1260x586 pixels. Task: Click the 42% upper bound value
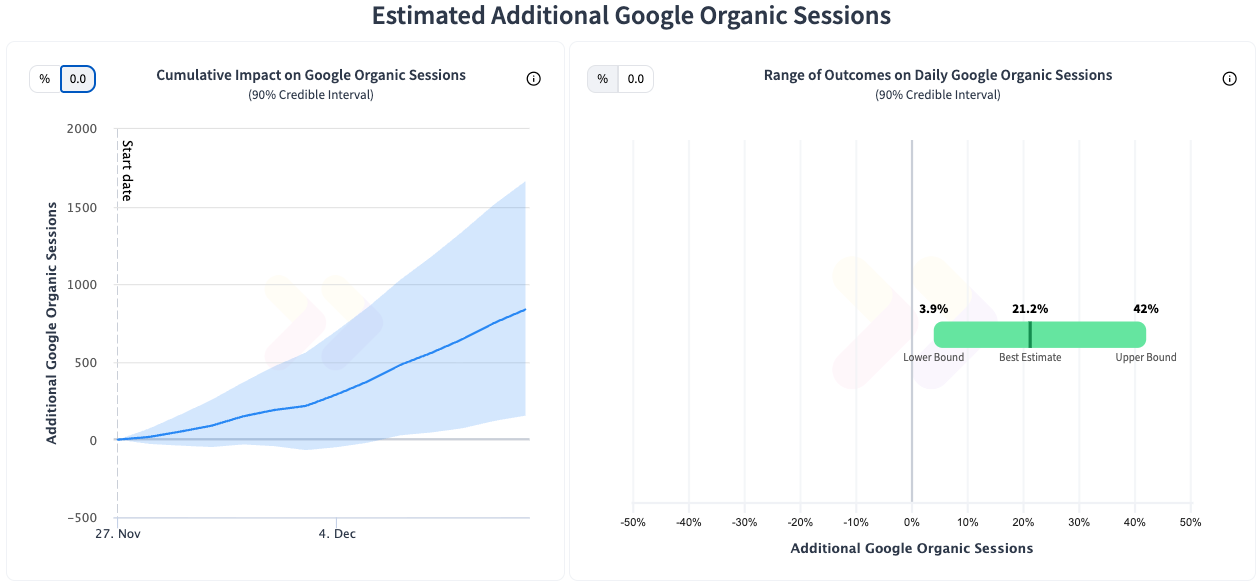pyautogui.click(x=1145, y=309)
